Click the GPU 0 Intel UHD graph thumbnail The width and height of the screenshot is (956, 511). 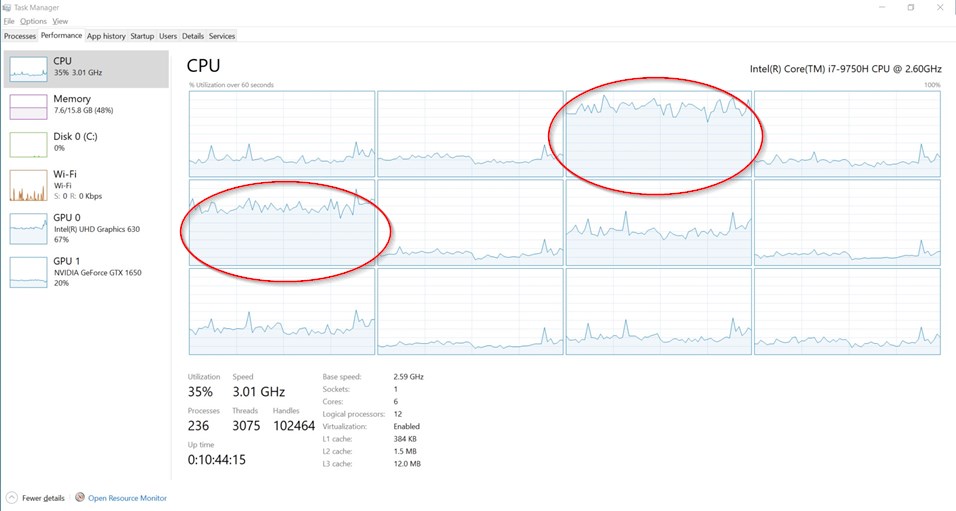pos(28,228)
